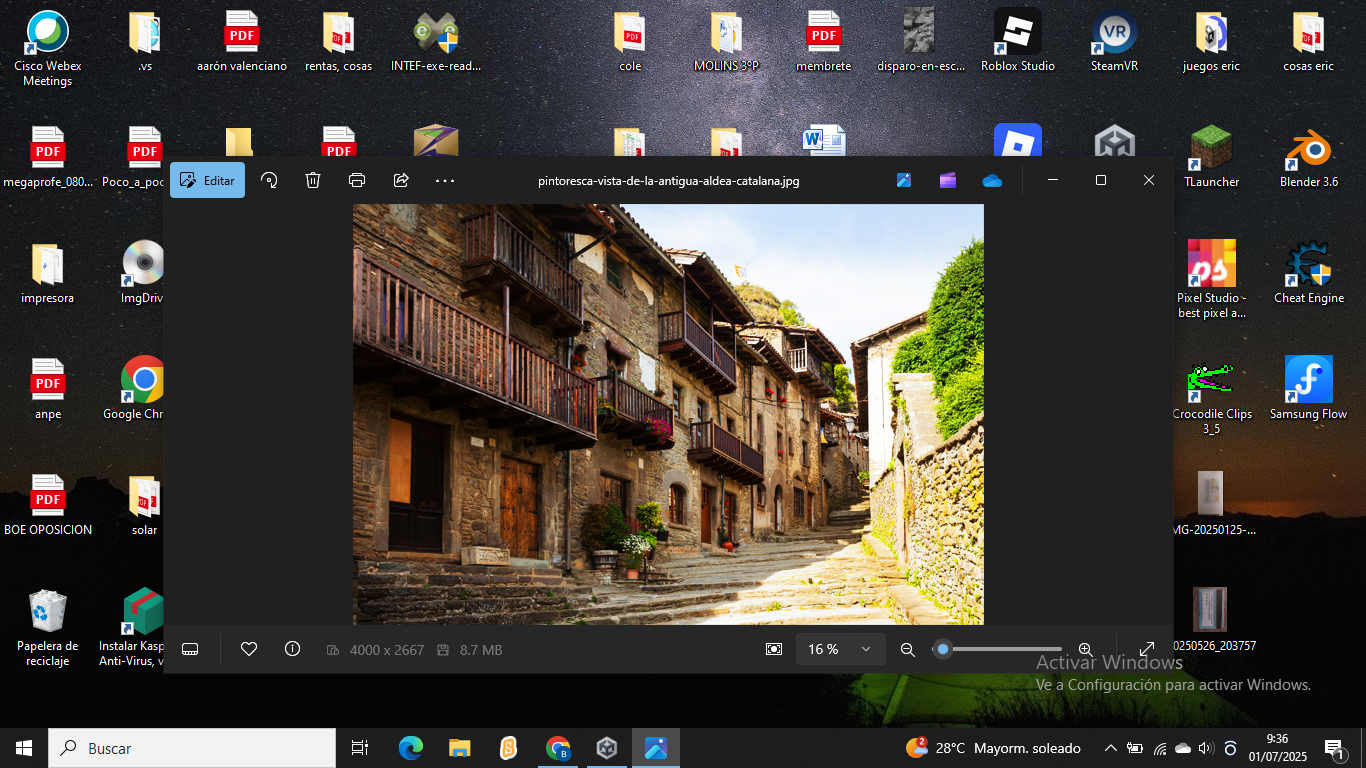This screenshot has height=768, width=1366.
Task: Enter full screen mode via the arrows icon
Action: coord(1147,650)
